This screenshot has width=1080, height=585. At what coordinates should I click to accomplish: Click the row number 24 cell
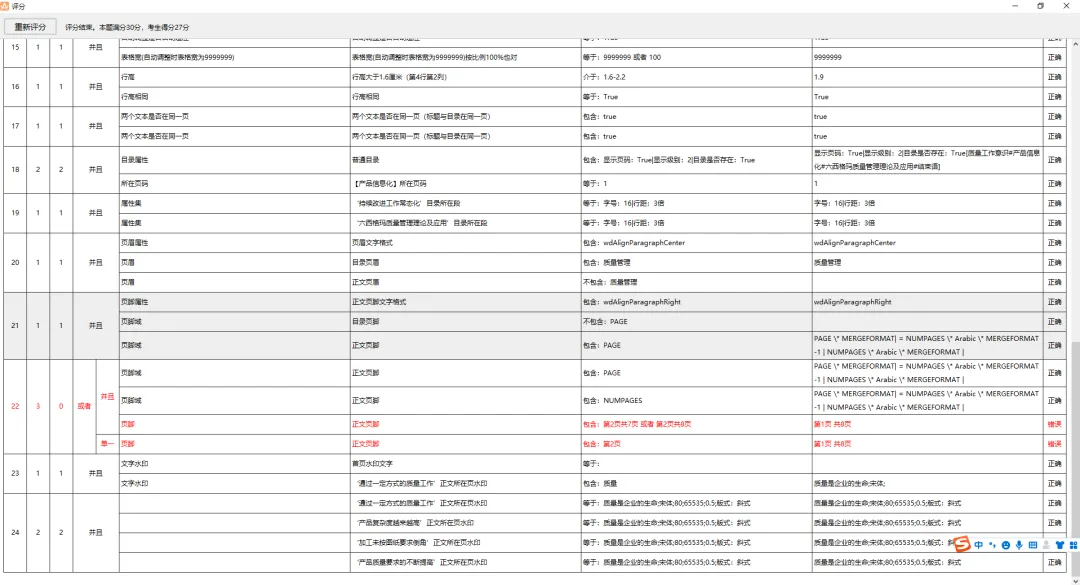(x=15, y=533)
